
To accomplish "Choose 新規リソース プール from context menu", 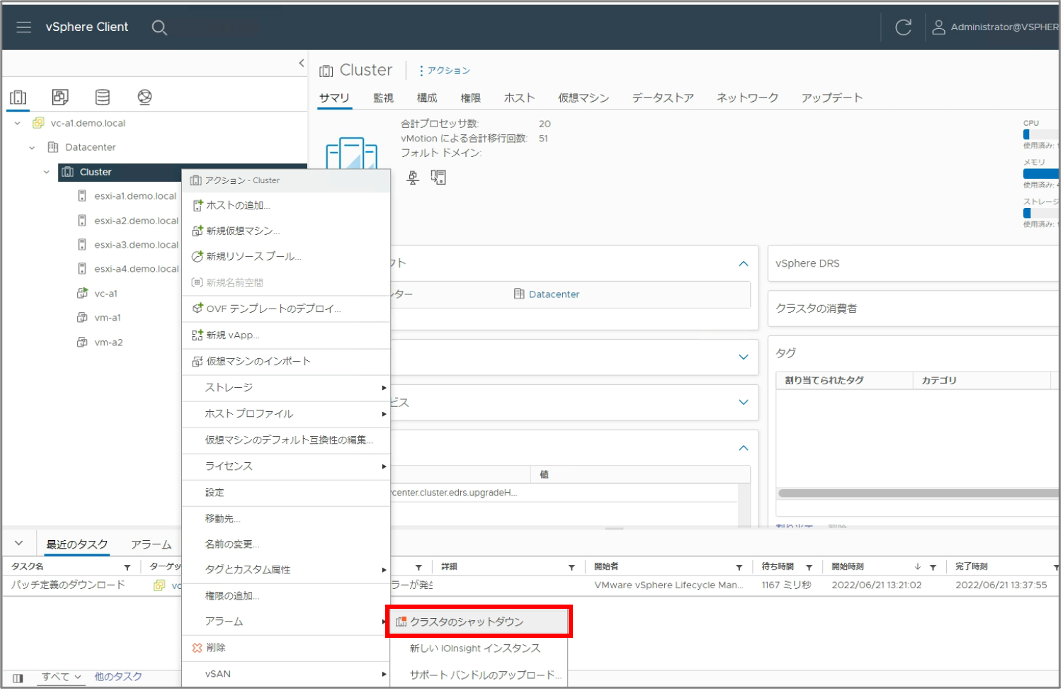I will click(286, 257).
